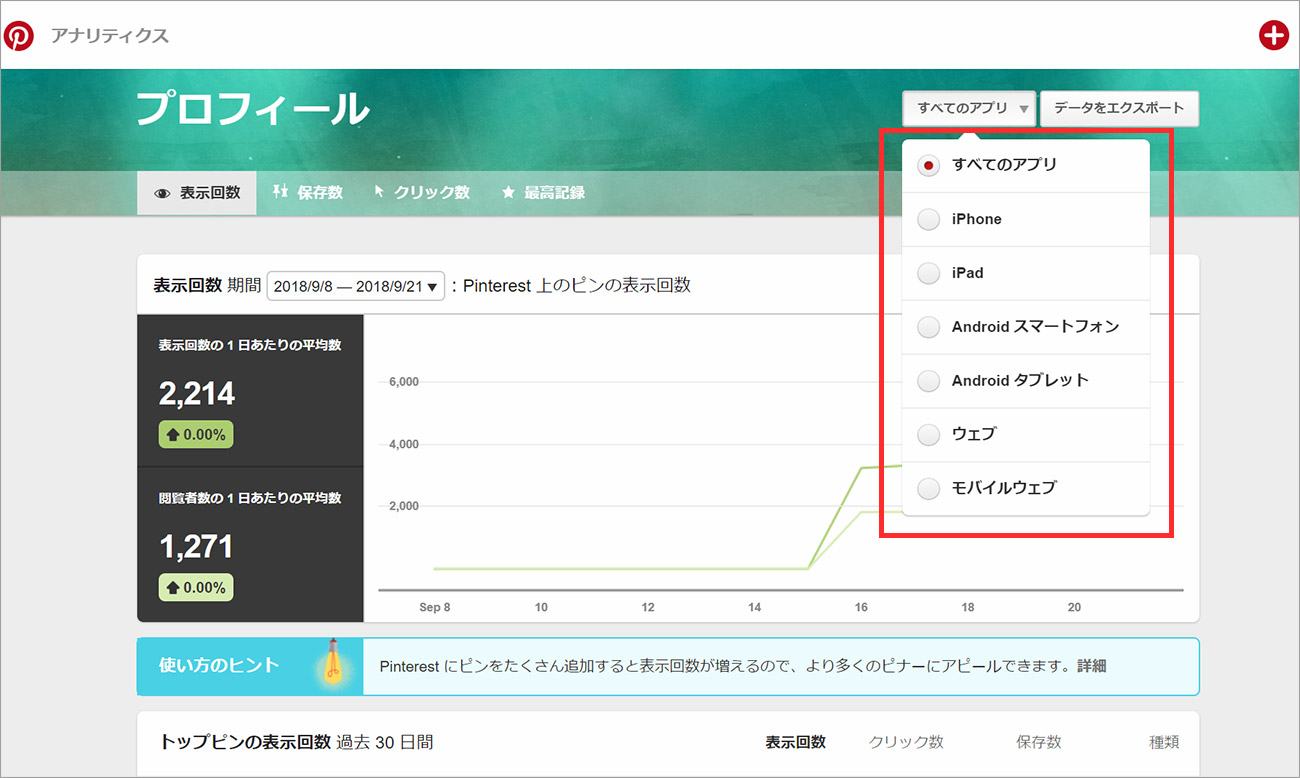Switch to the 最高記録 tab
The image size is (1300, 778).
[543, 192]
